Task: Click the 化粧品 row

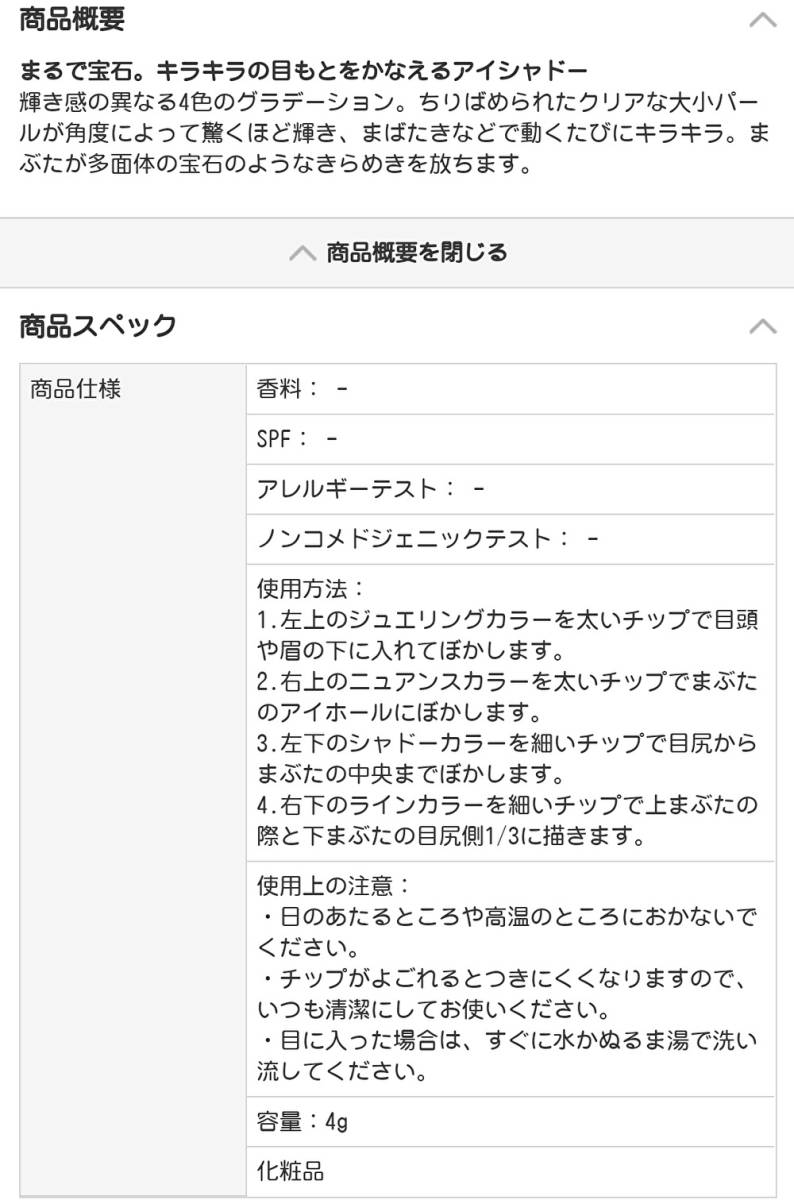Action: click(x=510, y=1171)
